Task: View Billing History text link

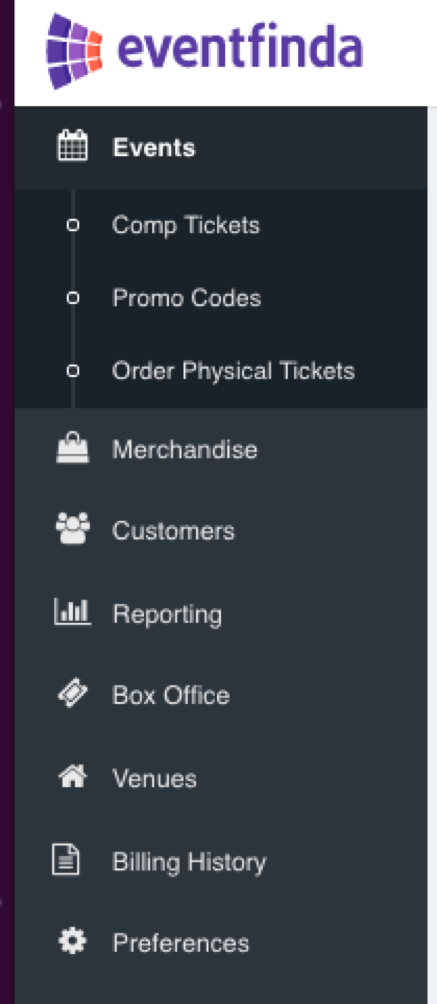Action: (x=189, y=862)
